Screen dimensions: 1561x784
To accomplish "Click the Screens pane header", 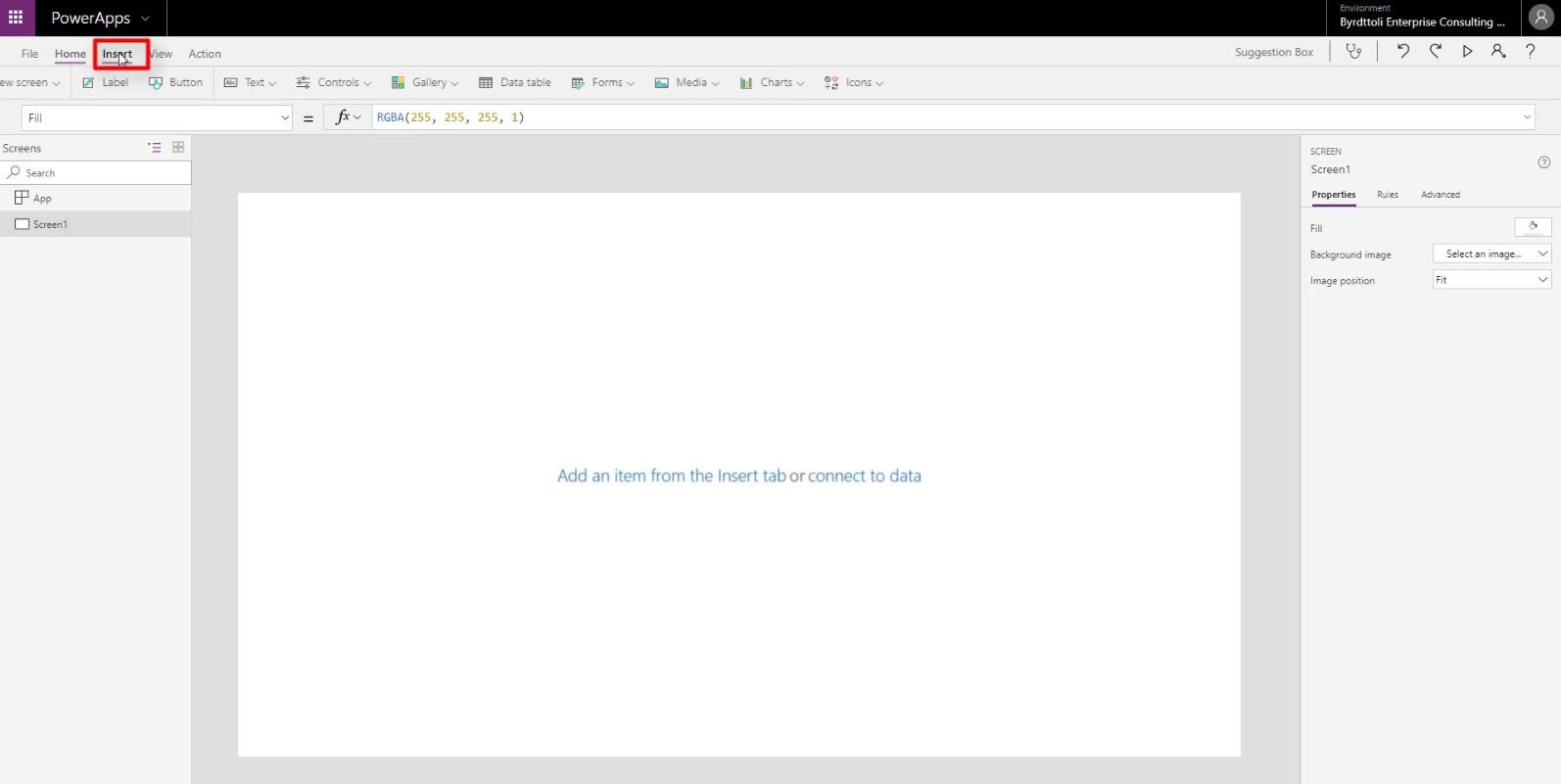I will (x=22, y=148).
